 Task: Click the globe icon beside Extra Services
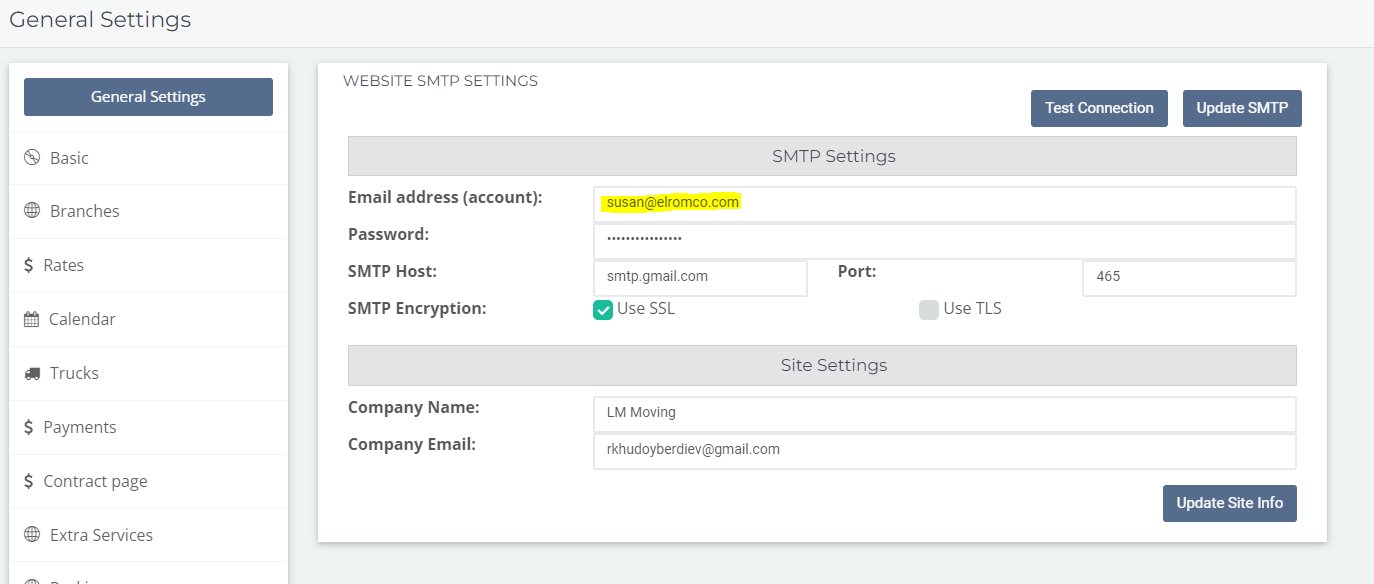point(32,535)
